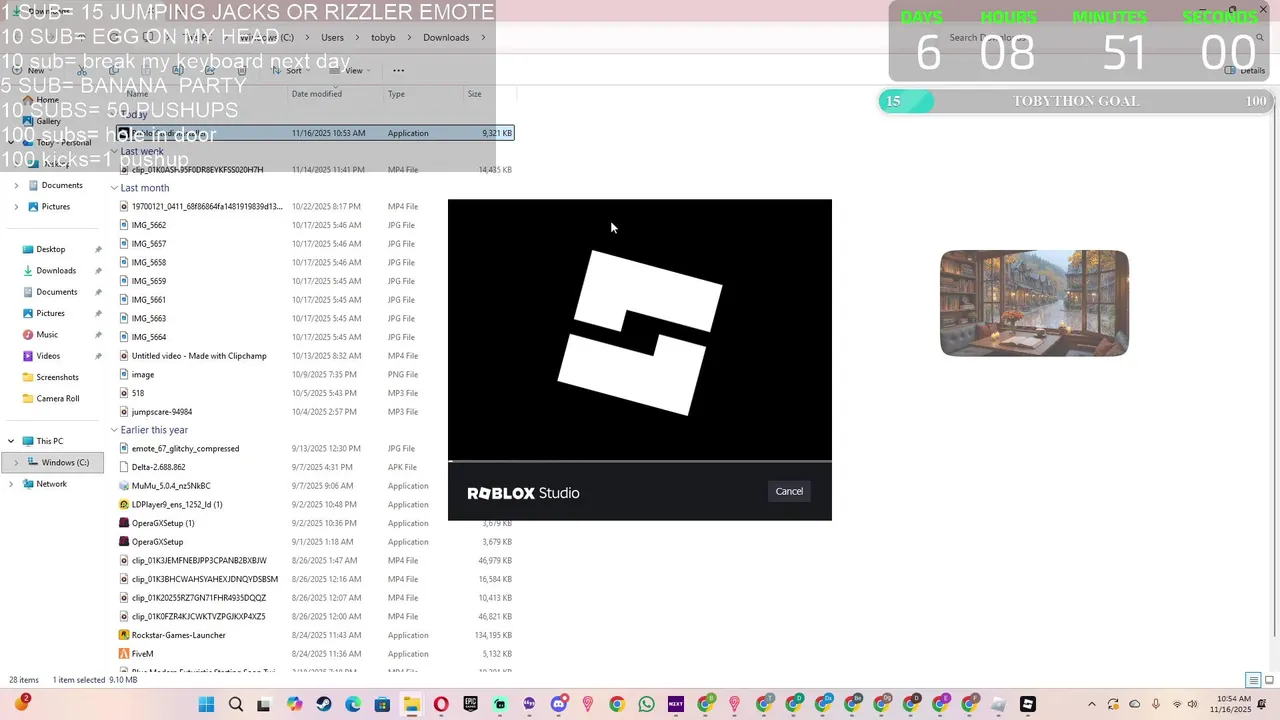Open pinned Music folder in sidebar
The image size is (1280, 720).
coord(47,334)
